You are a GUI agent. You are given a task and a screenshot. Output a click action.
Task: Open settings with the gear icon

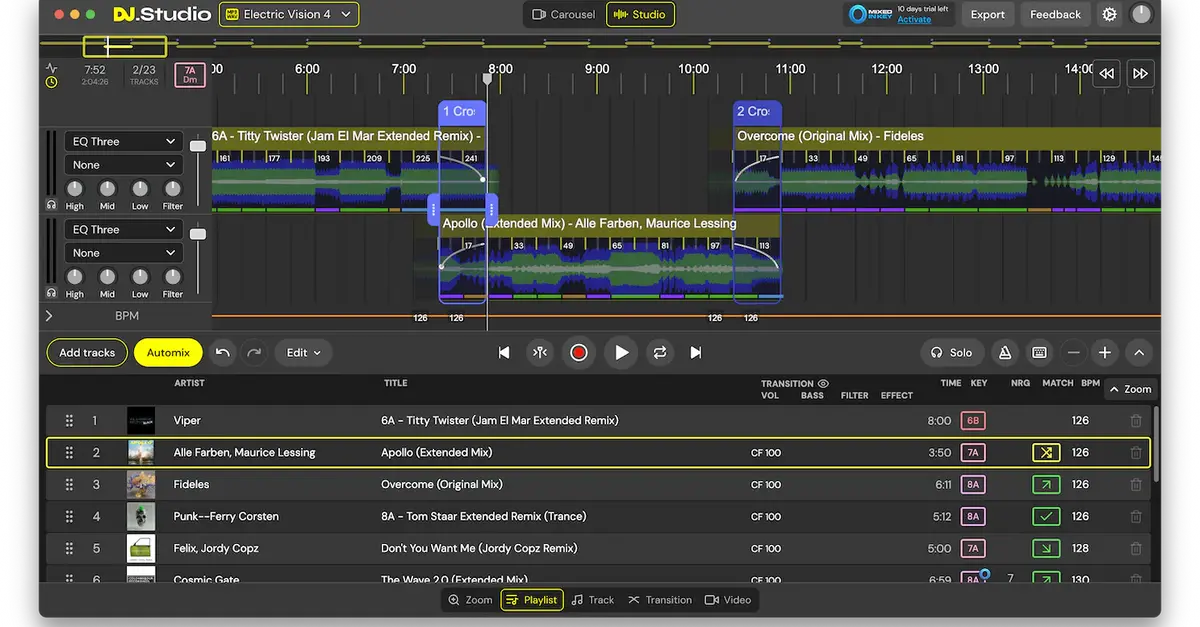click(x=1109, y=14)
